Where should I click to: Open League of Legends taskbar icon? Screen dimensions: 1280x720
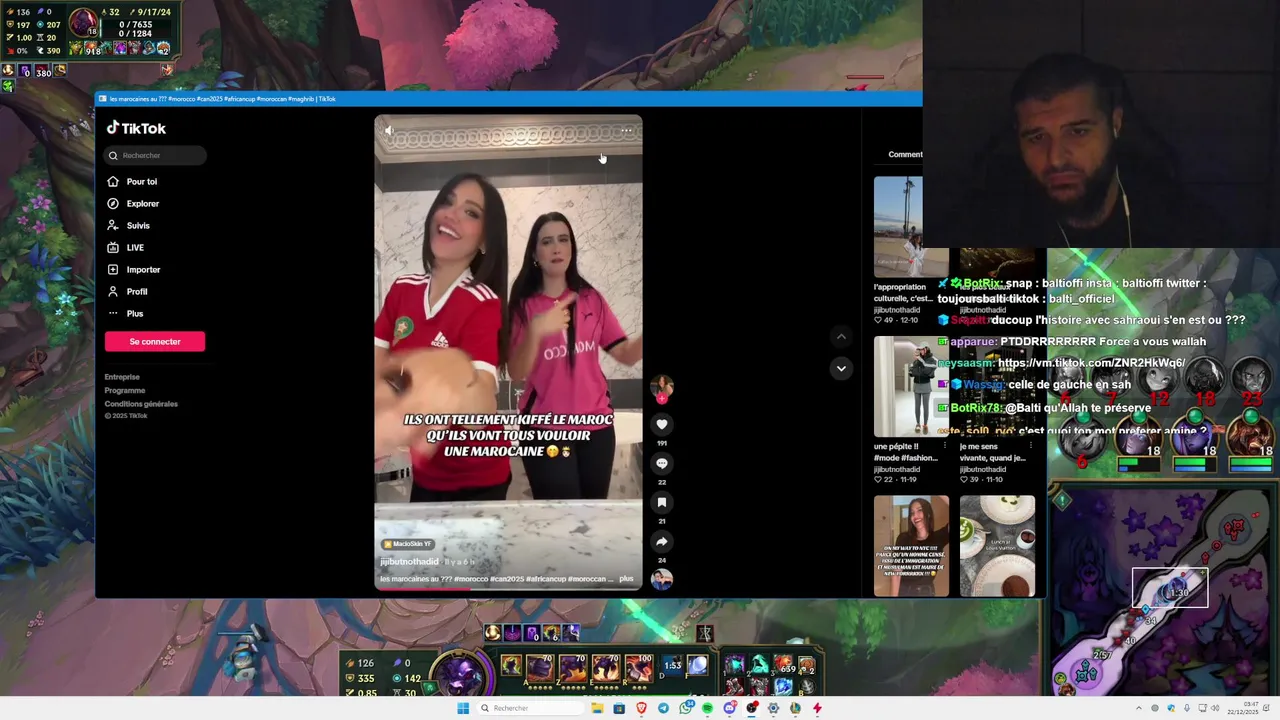795,708
